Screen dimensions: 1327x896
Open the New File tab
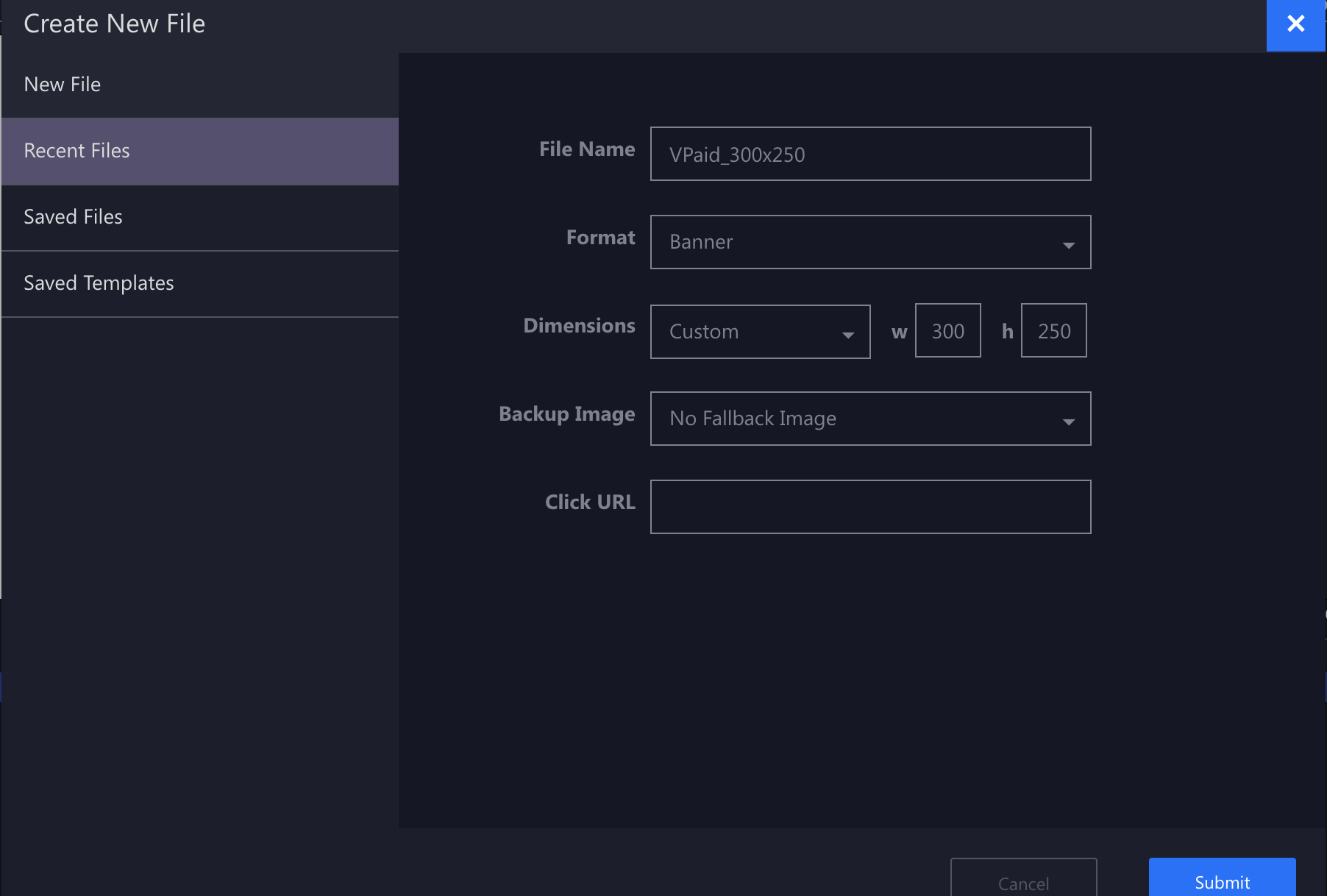click(x=199, y=85)
